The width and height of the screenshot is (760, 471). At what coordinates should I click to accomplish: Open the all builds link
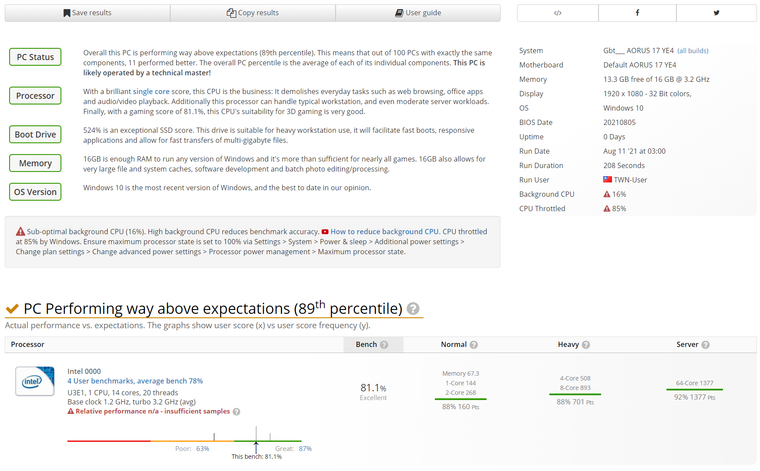tap(693, 51)
